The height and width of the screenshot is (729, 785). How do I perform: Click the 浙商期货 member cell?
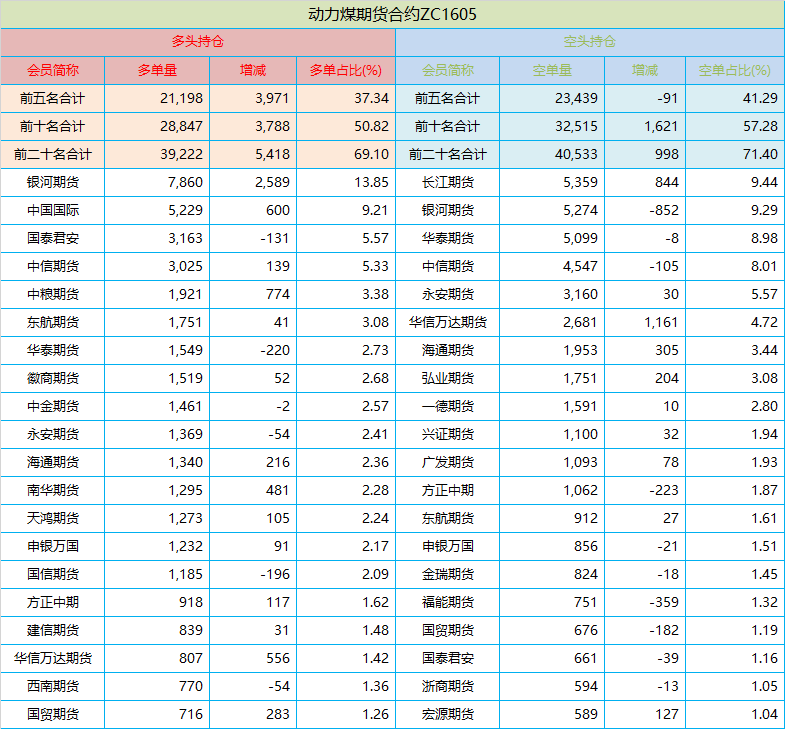coord(448,687)
